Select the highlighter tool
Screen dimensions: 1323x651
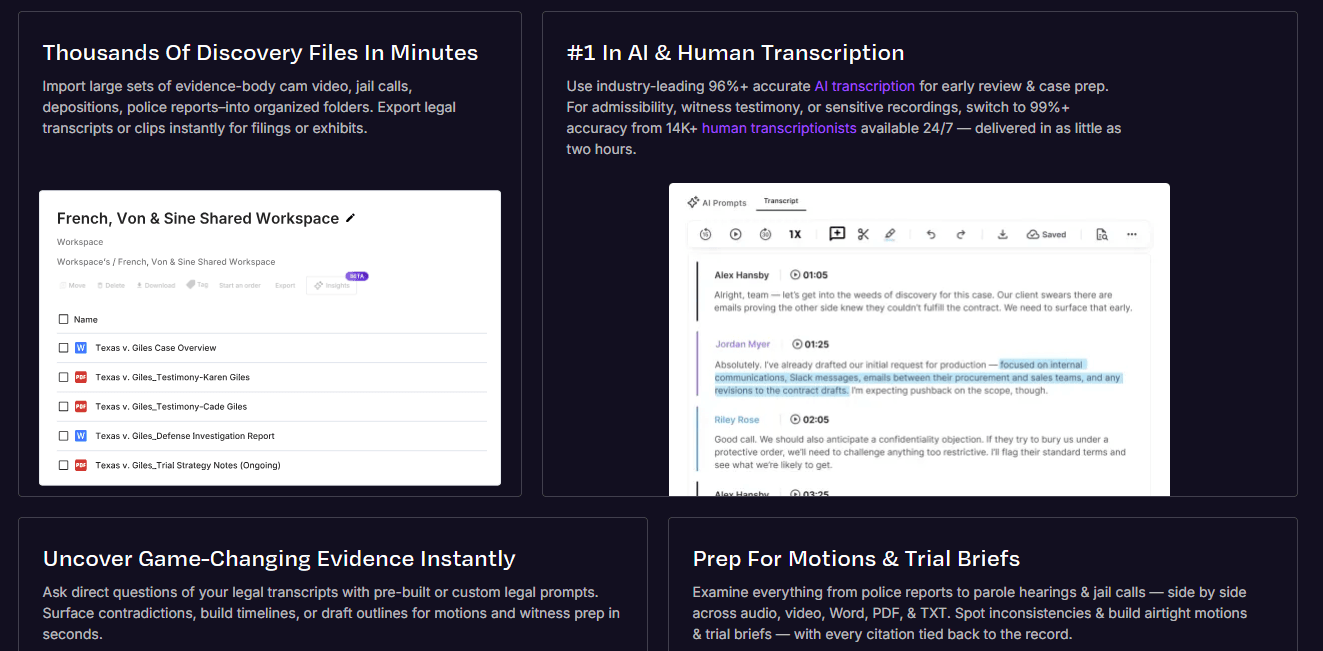(x=890, y=234)
